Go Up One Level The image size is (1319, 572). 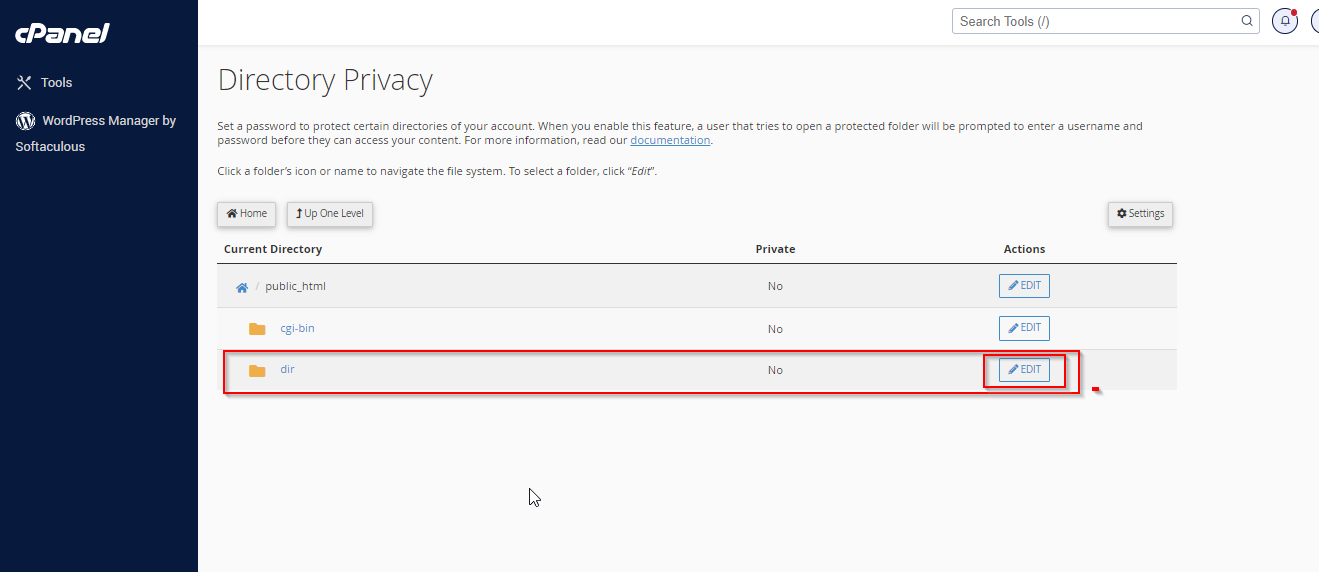click(x=330, y=214)
